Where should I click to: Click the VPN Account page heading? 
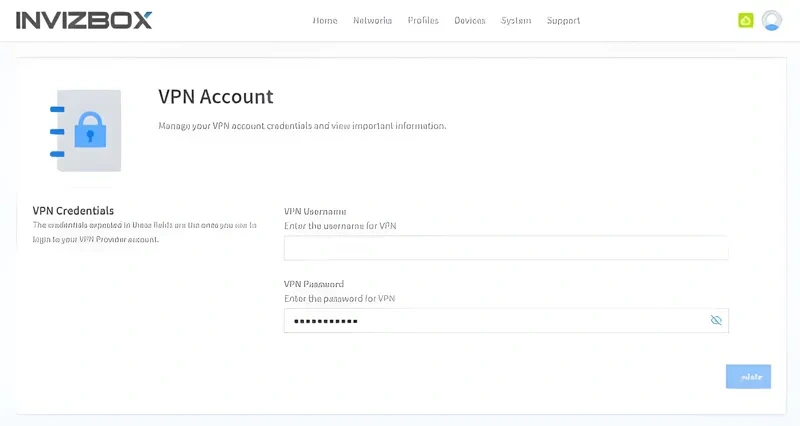click(215, 97)
